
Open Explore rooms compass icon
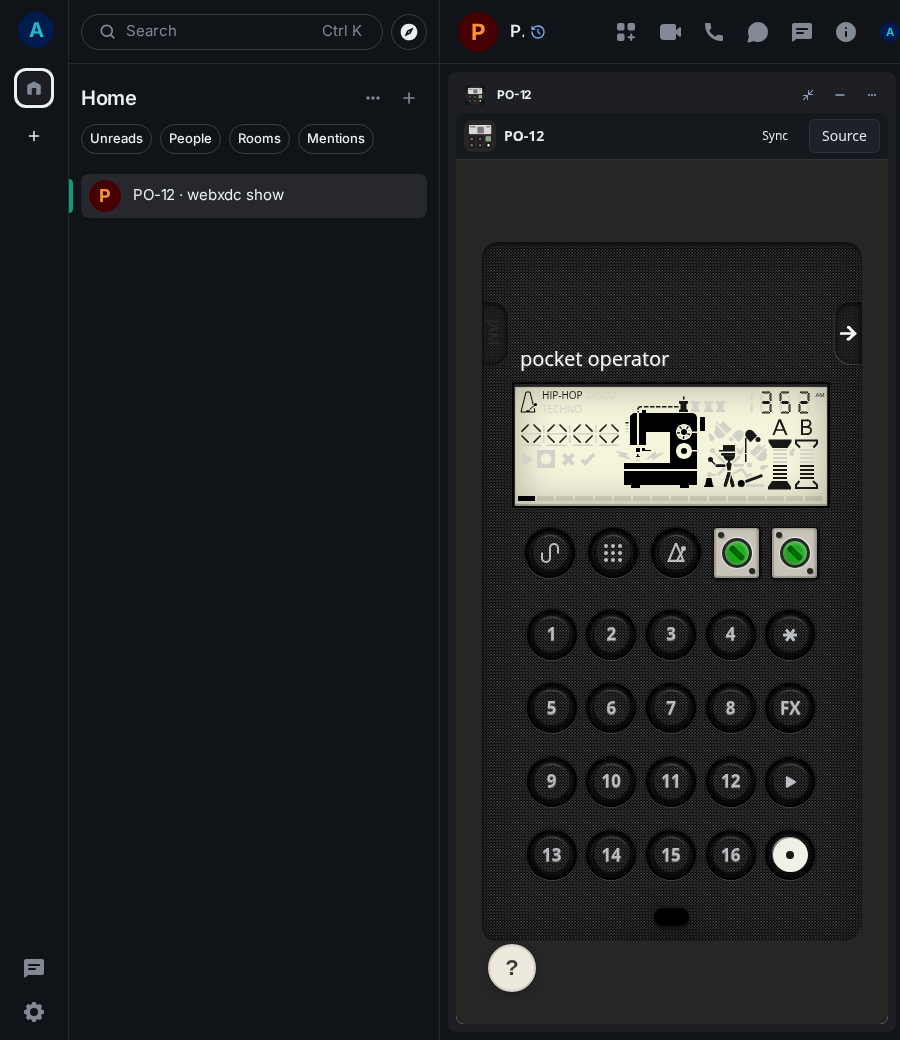click(x=409, y=32)
